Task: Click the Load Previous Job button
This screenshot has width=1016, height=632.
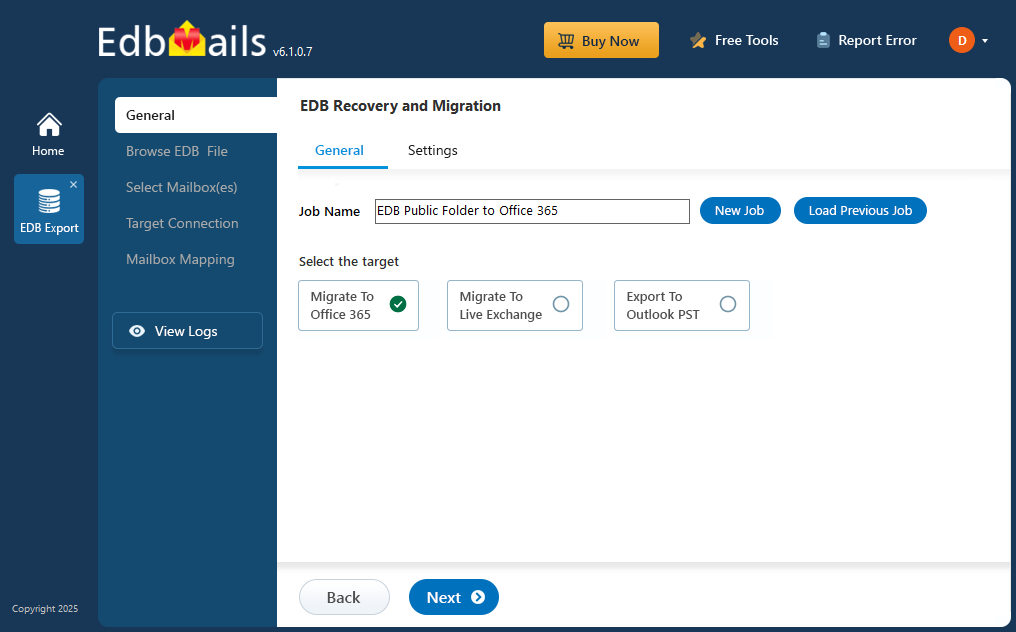Action: [x=860, y=211]
